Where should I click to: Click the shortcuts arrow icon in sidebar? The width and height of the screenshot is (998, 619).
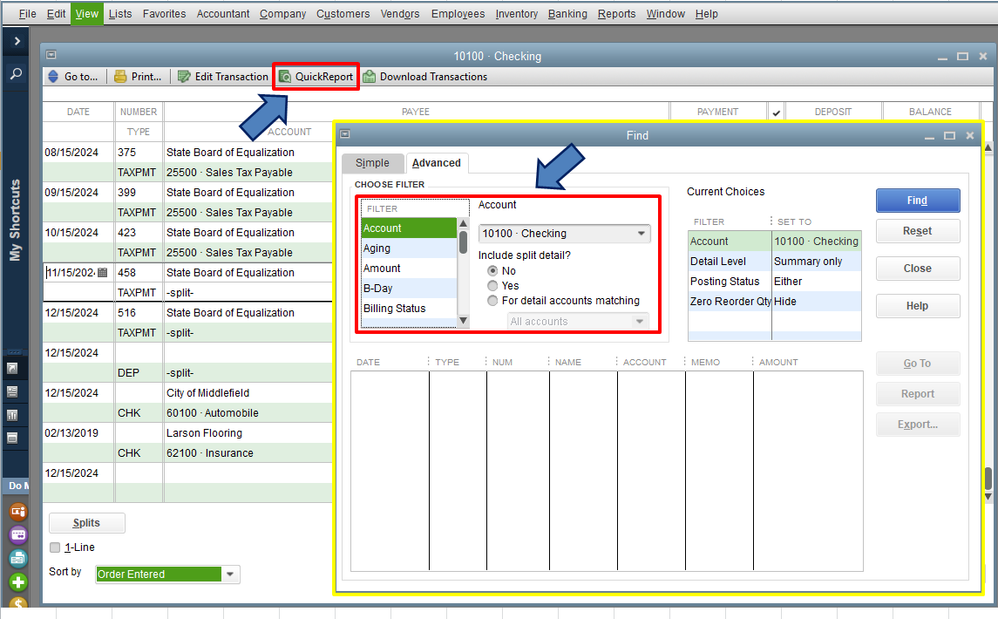point(12,368)
